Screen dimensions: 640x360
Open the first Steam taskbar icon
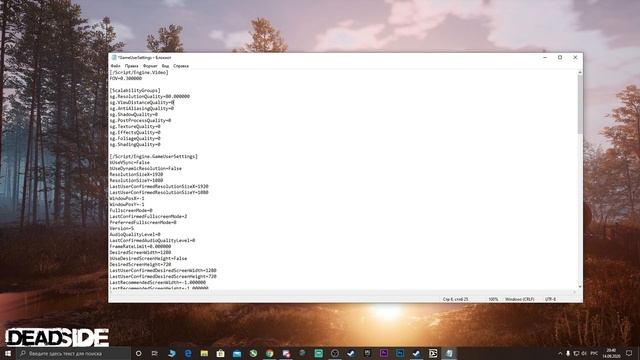click(351, 353)
